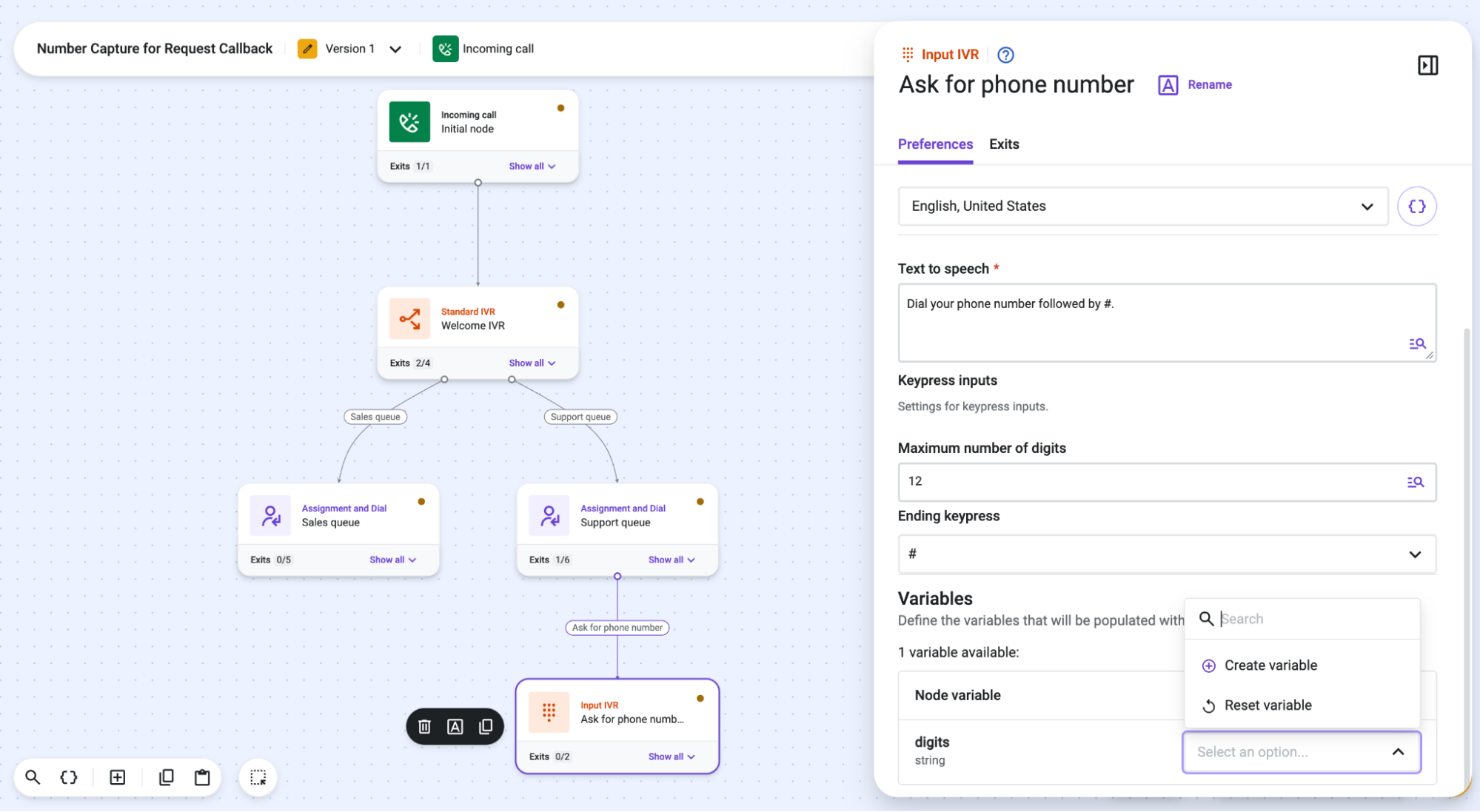Viewport: 1480px width, 812px height.
Task: Click the copy icon in bottom toolbar
Action: [x=167, y=777]
